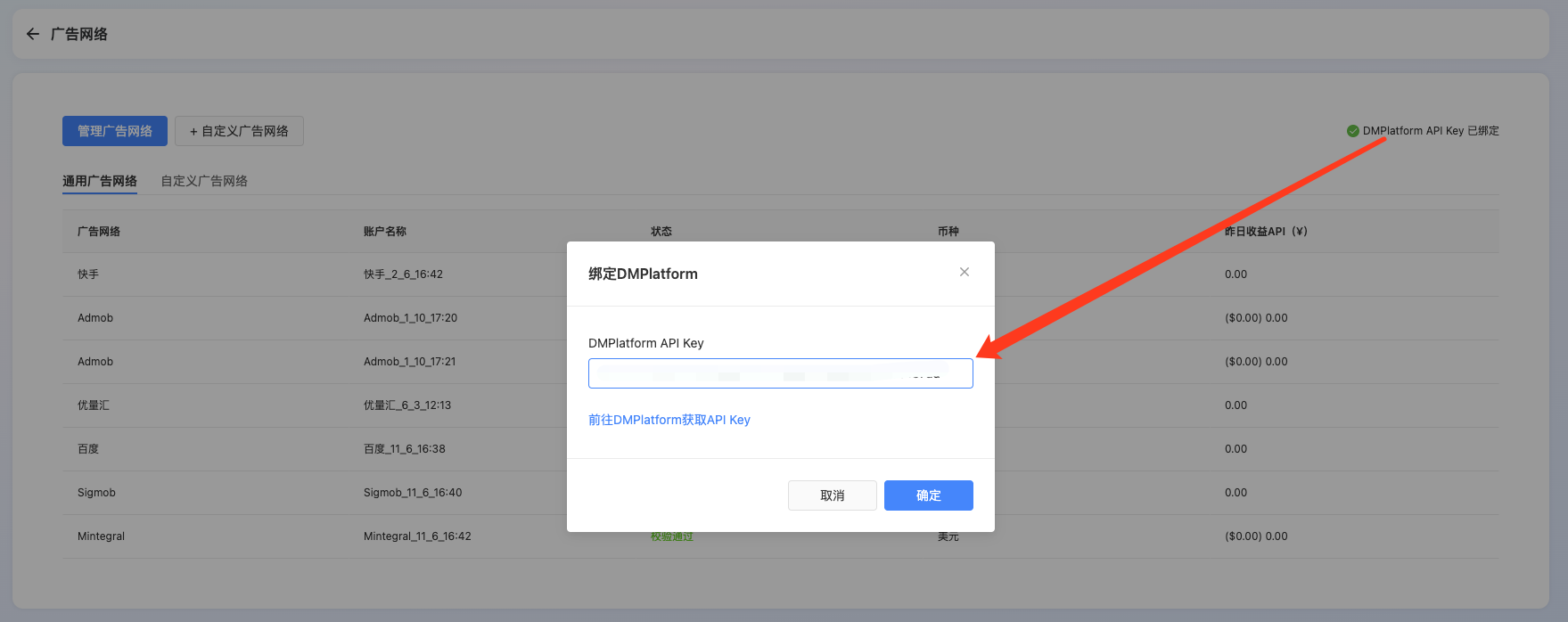The height and width of the screenshot is (622, 1568).
Task: Select account name 快手_2_6_16:42
Action: pyautogui.click(x=403, y=274)
